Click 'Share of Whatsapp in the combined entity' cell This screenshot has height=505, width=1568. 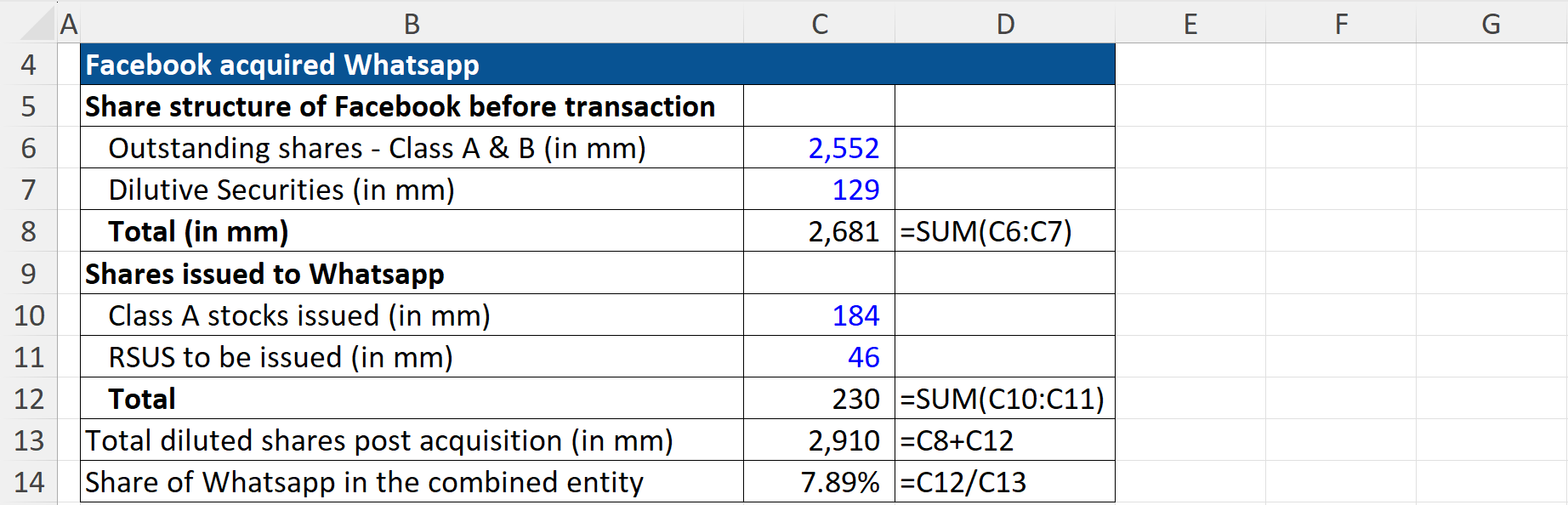click(x=412, y=482)
